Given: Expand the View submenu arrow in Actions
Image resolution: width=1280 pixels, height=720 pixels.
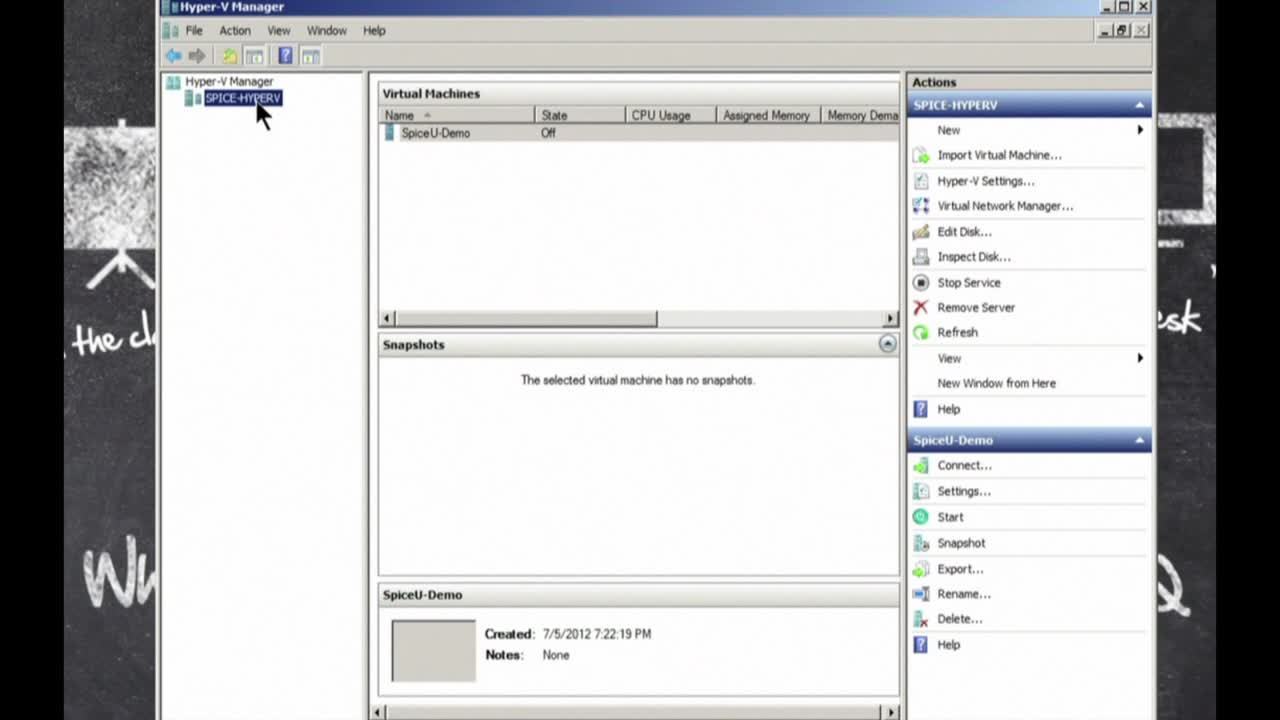Looking at the screenshot, I should click(1140, 358).
